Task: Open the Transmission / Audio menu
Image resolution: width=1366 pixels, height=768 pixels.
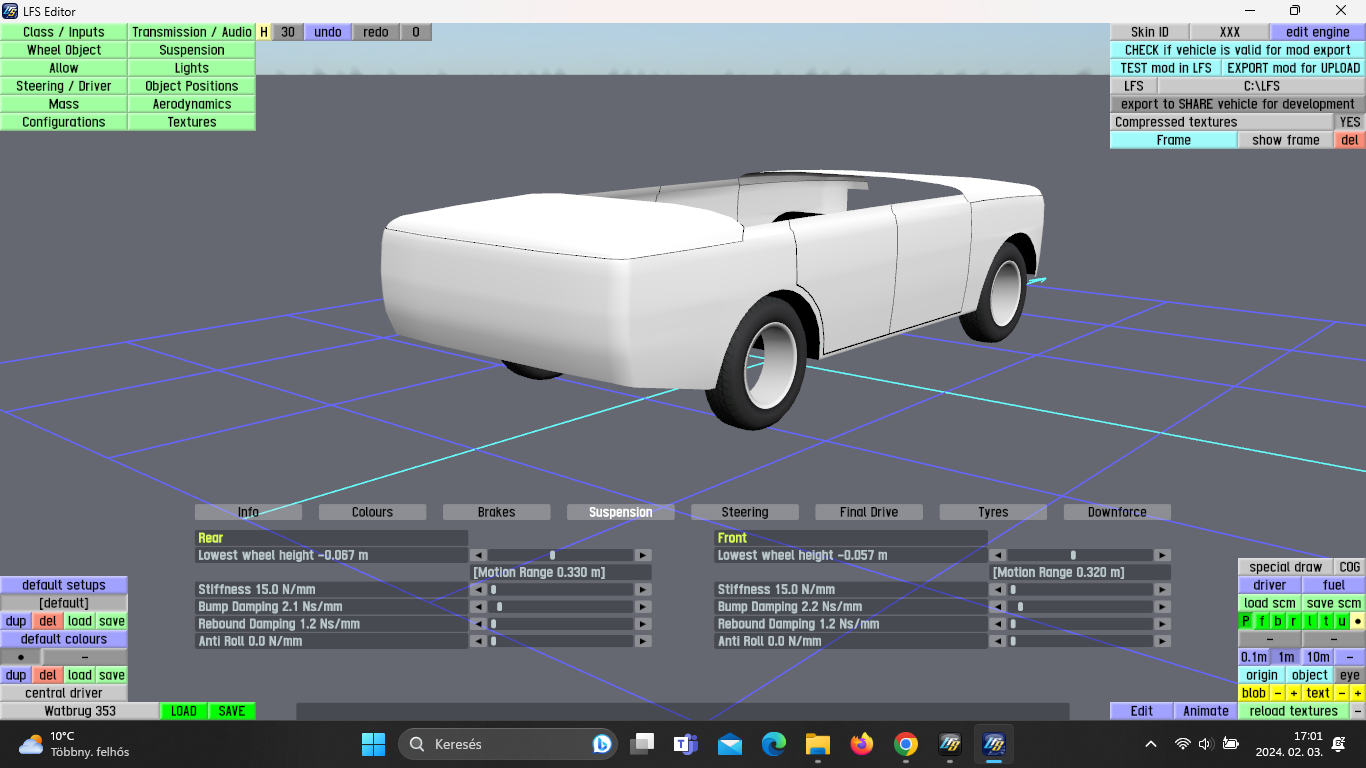Action: (192, 32)
